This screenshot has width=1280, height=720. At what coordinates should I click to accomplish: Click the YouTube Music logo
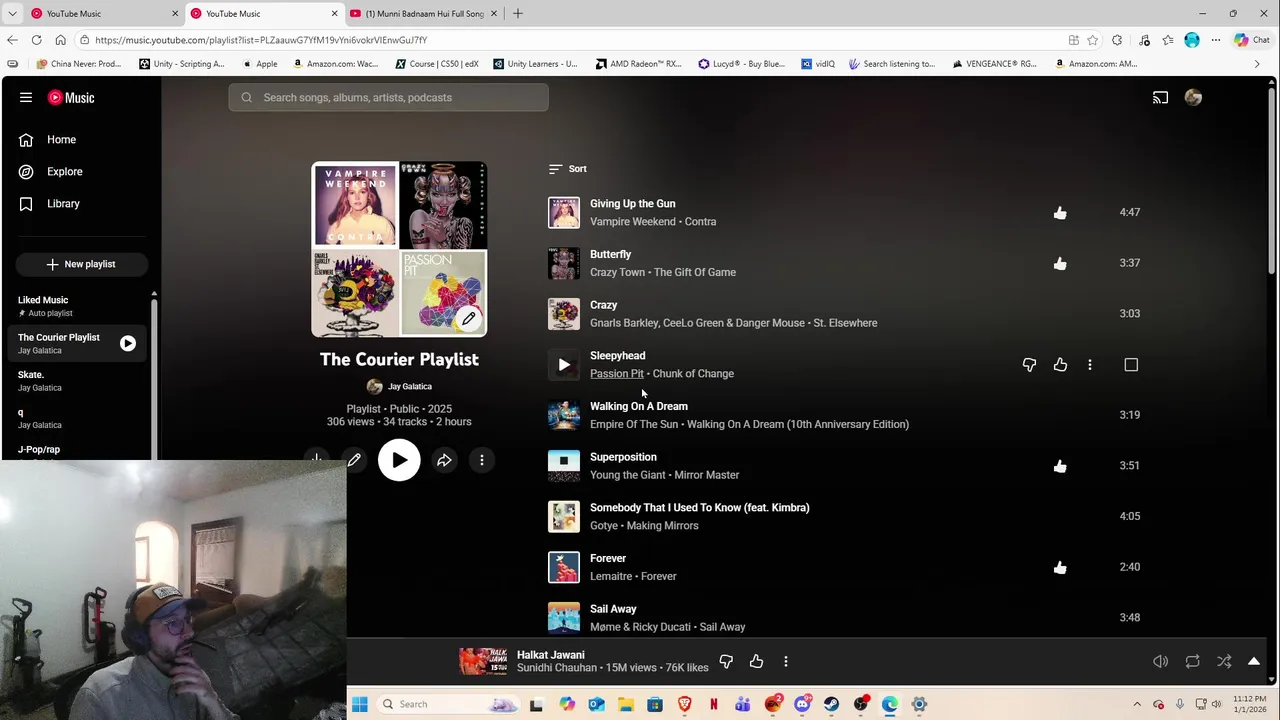click(71, 97)
